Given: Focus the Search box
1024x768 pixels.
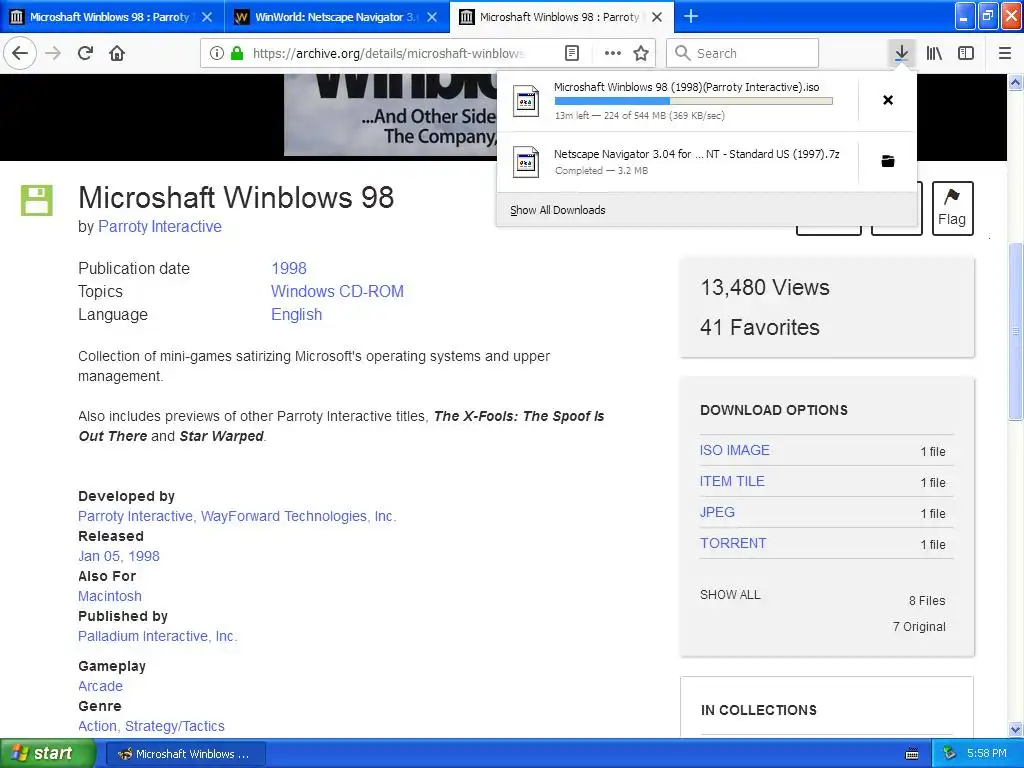Looking at the screenshot, I should click(x=743, y=53).
